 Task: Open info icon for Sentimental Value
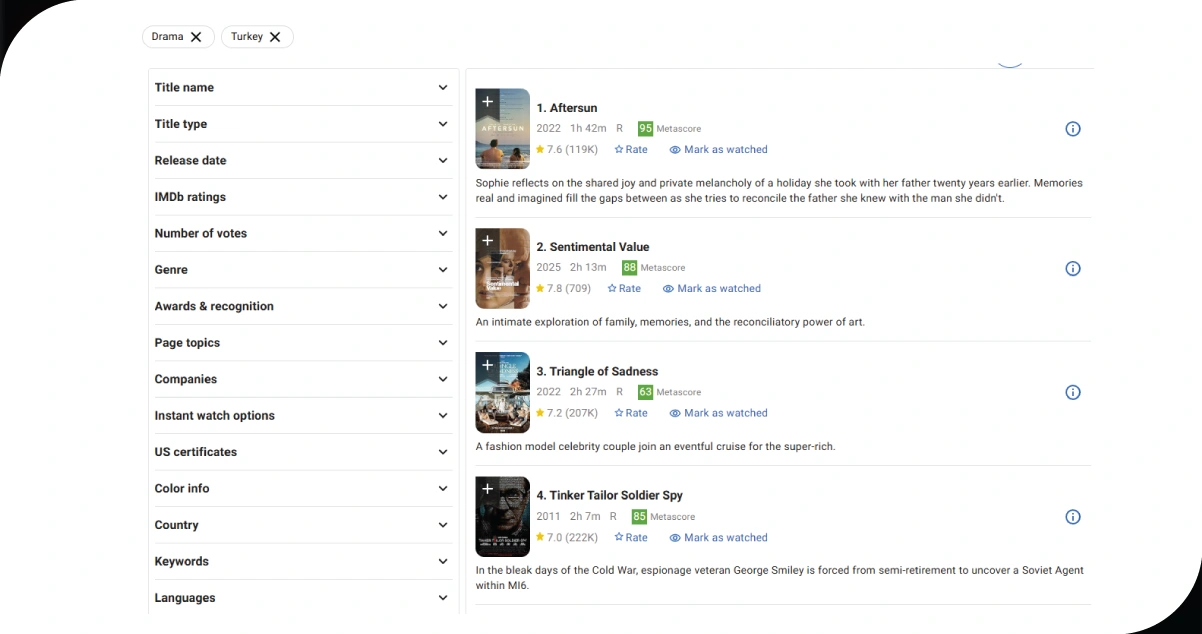tap(1073, 268)
